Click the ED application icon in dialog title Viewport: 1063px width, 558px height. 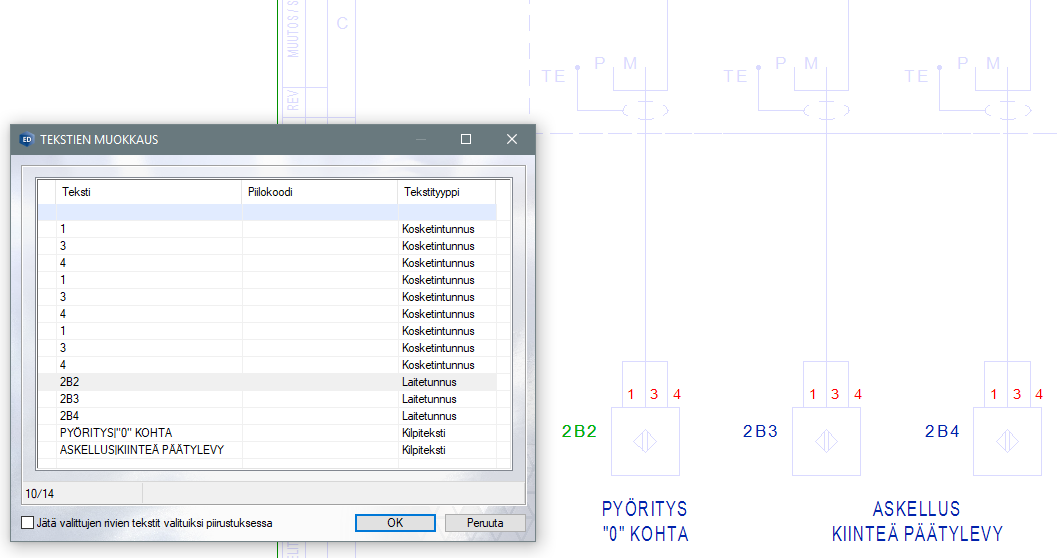pos(27,139)
